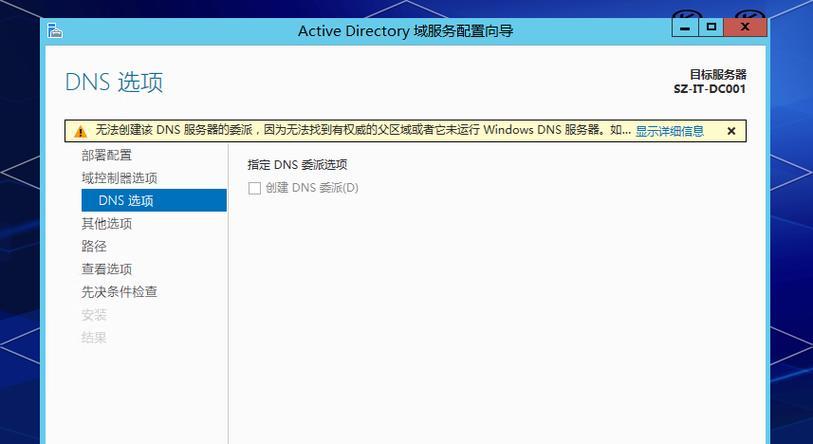813x444 pixels.
Task: Go to 查看选项 step
Action: tap(106, 269)
